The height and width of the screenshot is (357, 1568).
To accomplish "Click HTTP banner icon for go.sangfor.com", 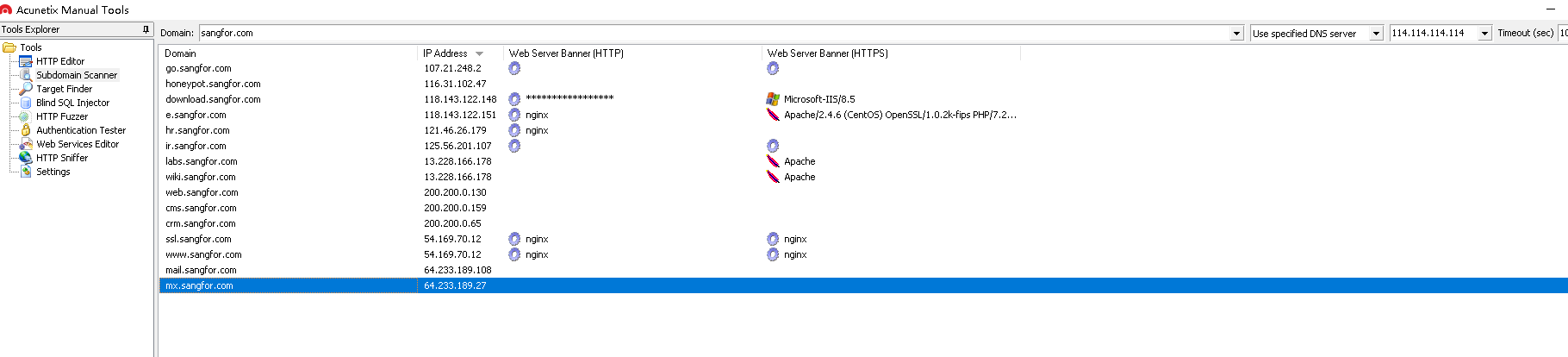I will tap(514, 68).
